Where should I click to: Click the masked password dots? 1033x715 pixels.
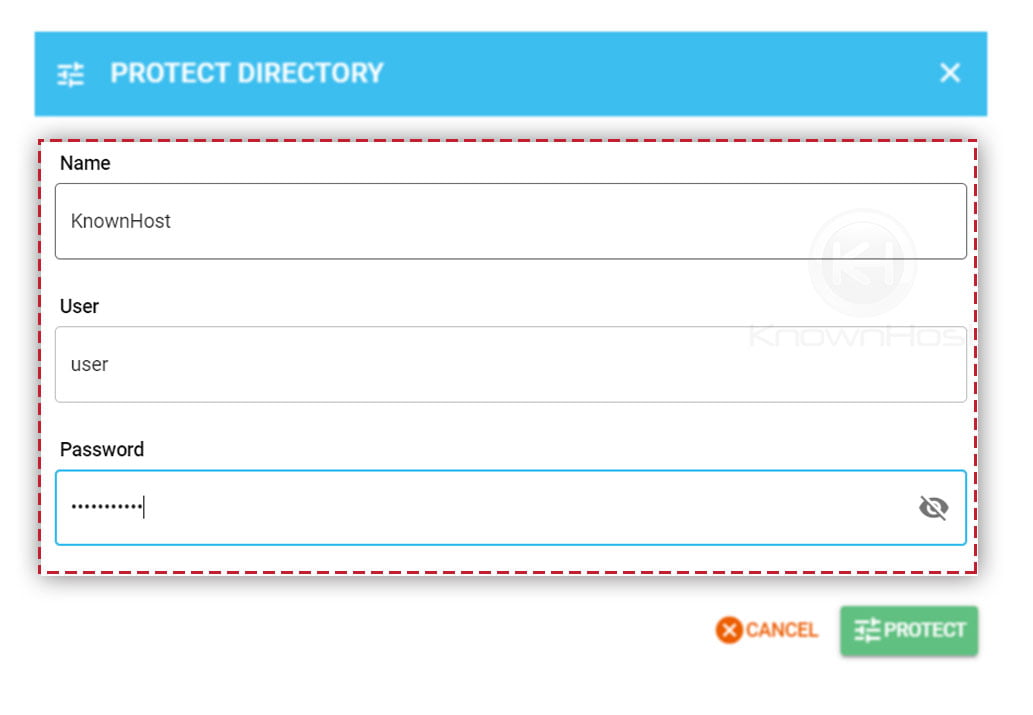[x=107, y=507]
